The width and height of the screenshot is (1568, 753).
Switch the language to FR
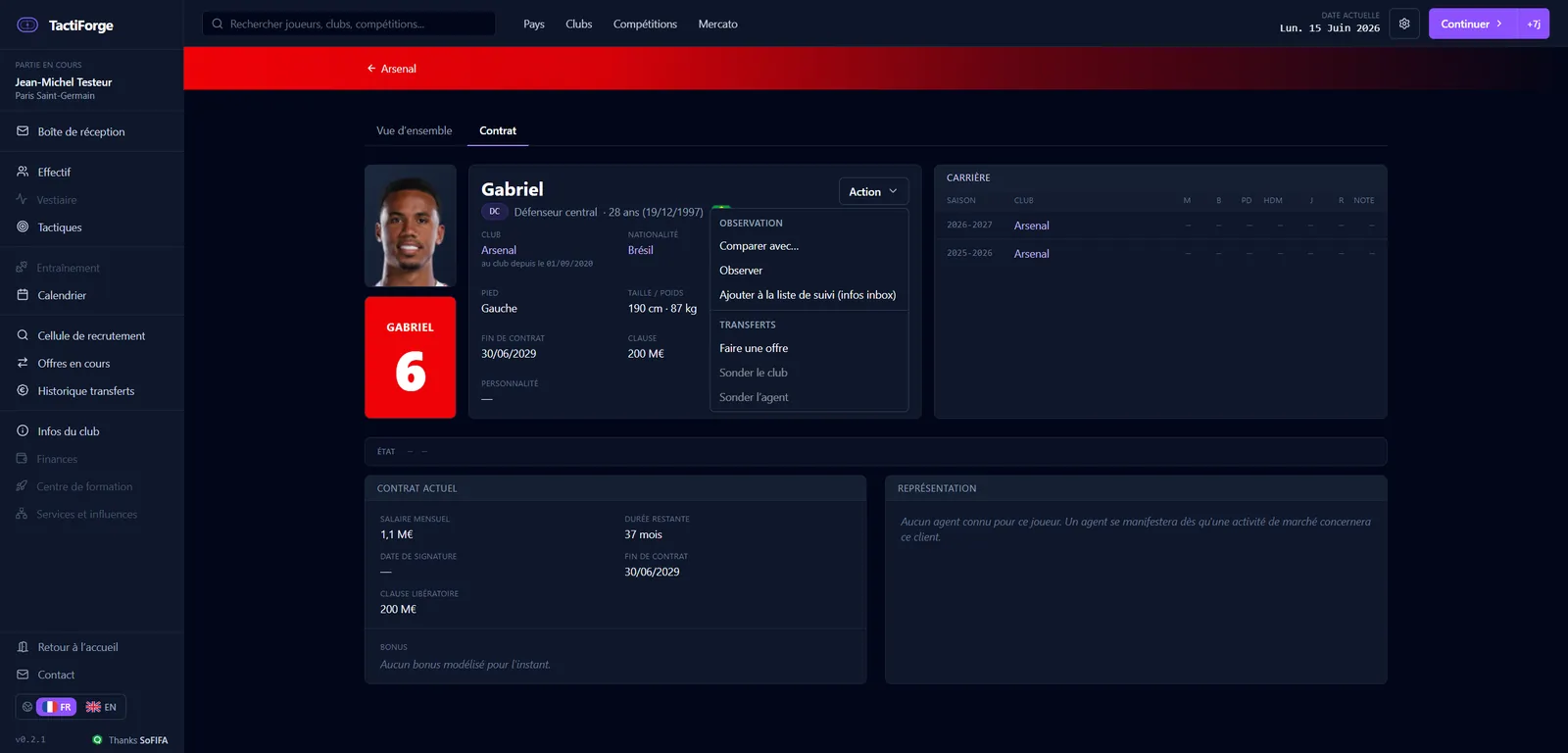57,707
